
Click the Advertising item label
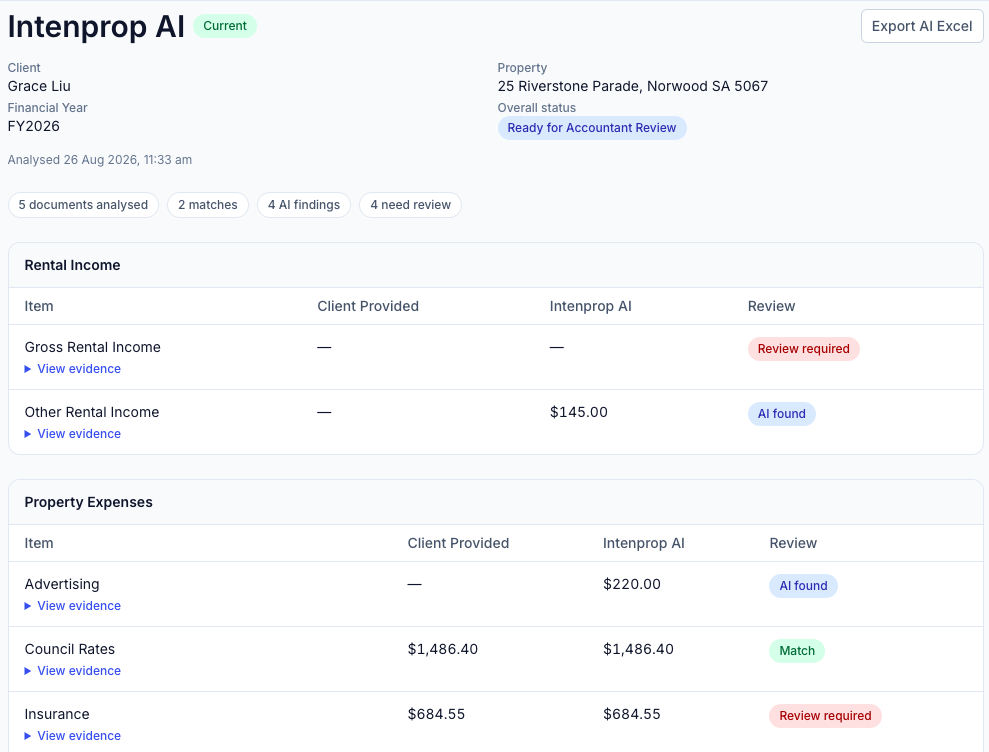coord(62,584)
